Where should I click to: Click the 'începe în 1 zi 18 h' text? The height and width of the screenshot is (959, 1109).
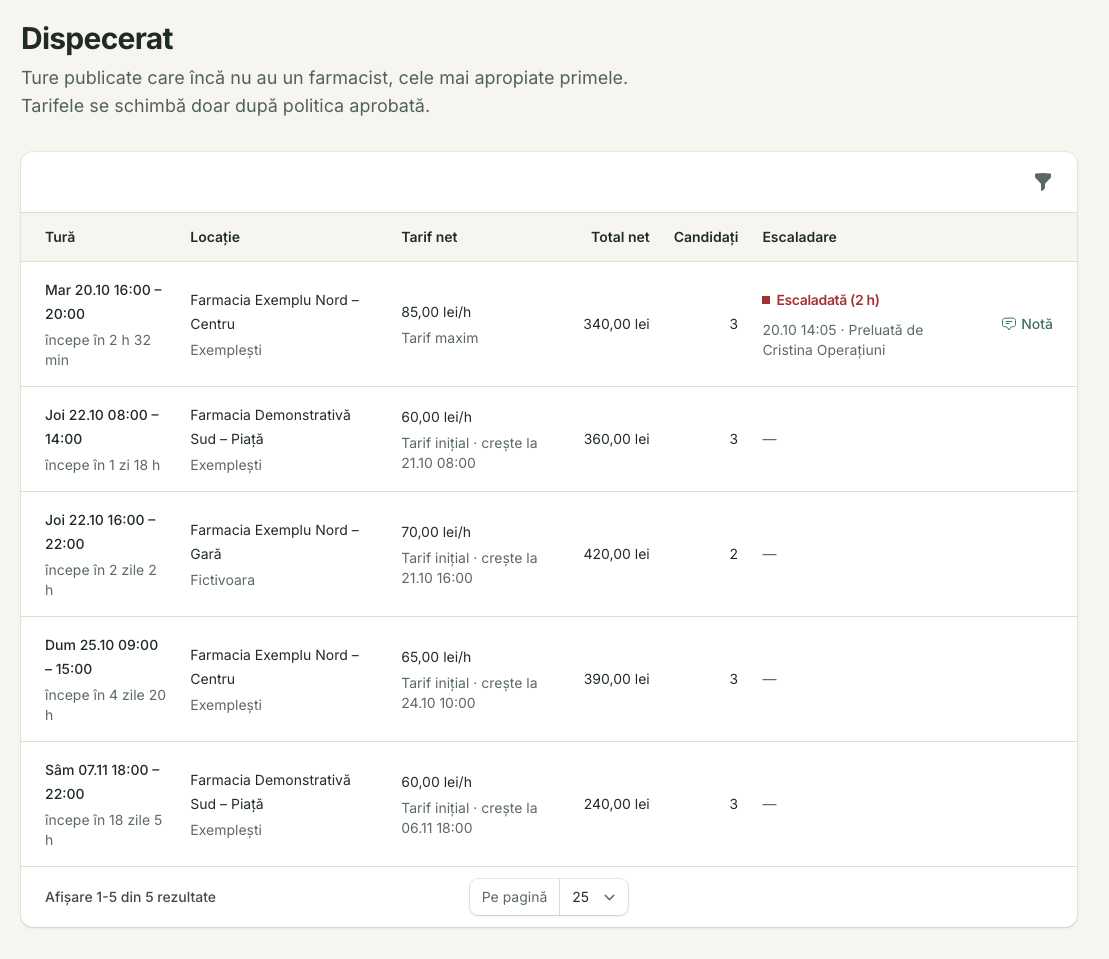[x=103, y=465]
